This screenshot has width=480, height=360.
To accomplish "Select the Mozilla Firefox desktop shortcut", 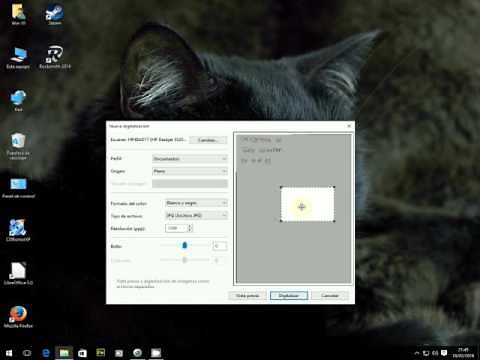I will click(18, 317).
